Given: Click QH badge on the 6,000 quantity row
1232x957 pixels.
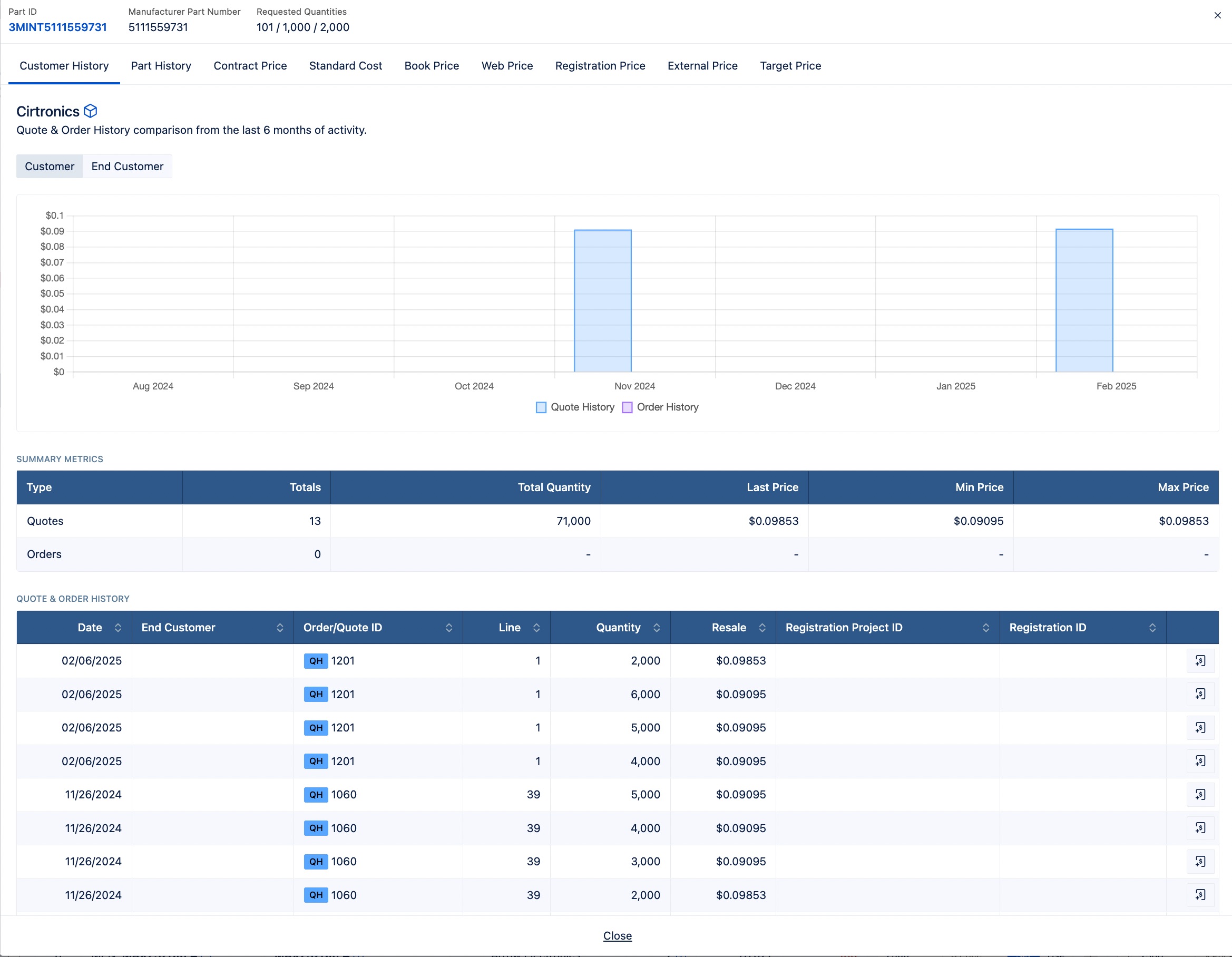Looking at the screenshot, I should (x=316, y=694).
